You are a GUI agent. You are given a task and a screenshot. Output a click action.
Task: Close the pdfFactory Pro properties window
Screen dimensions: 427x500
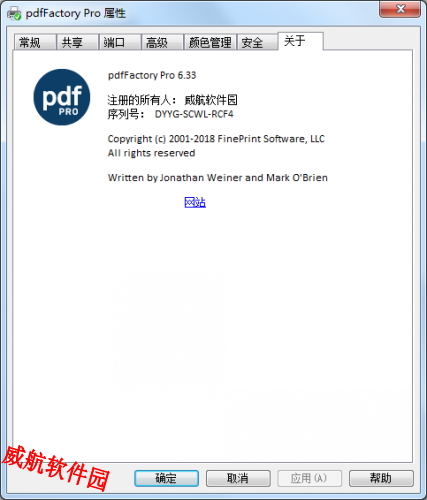pyautogui.click(x=400, y=9)
